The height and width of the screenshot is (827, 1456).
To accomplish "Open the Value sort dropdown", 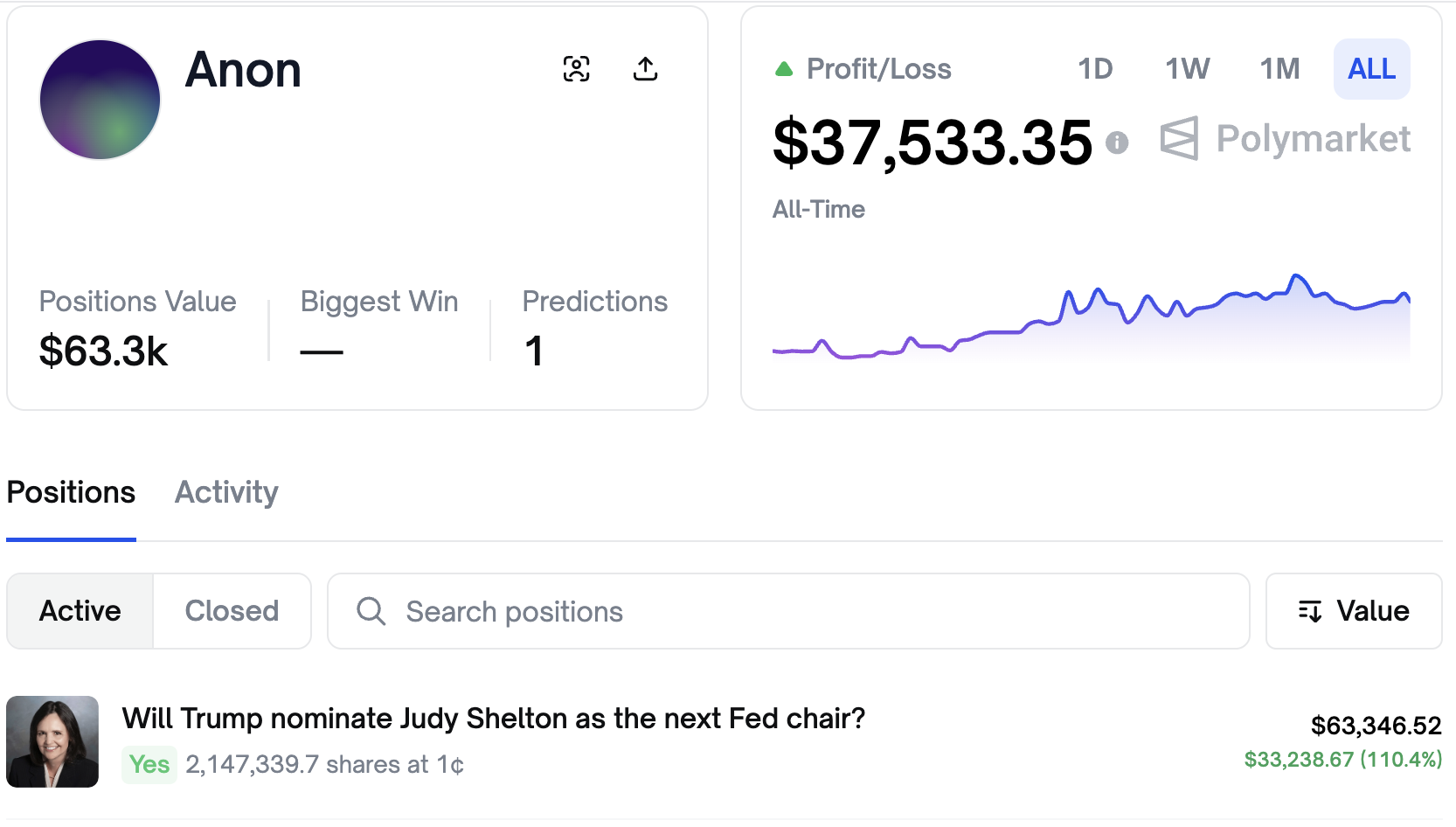I will 1354,611.
